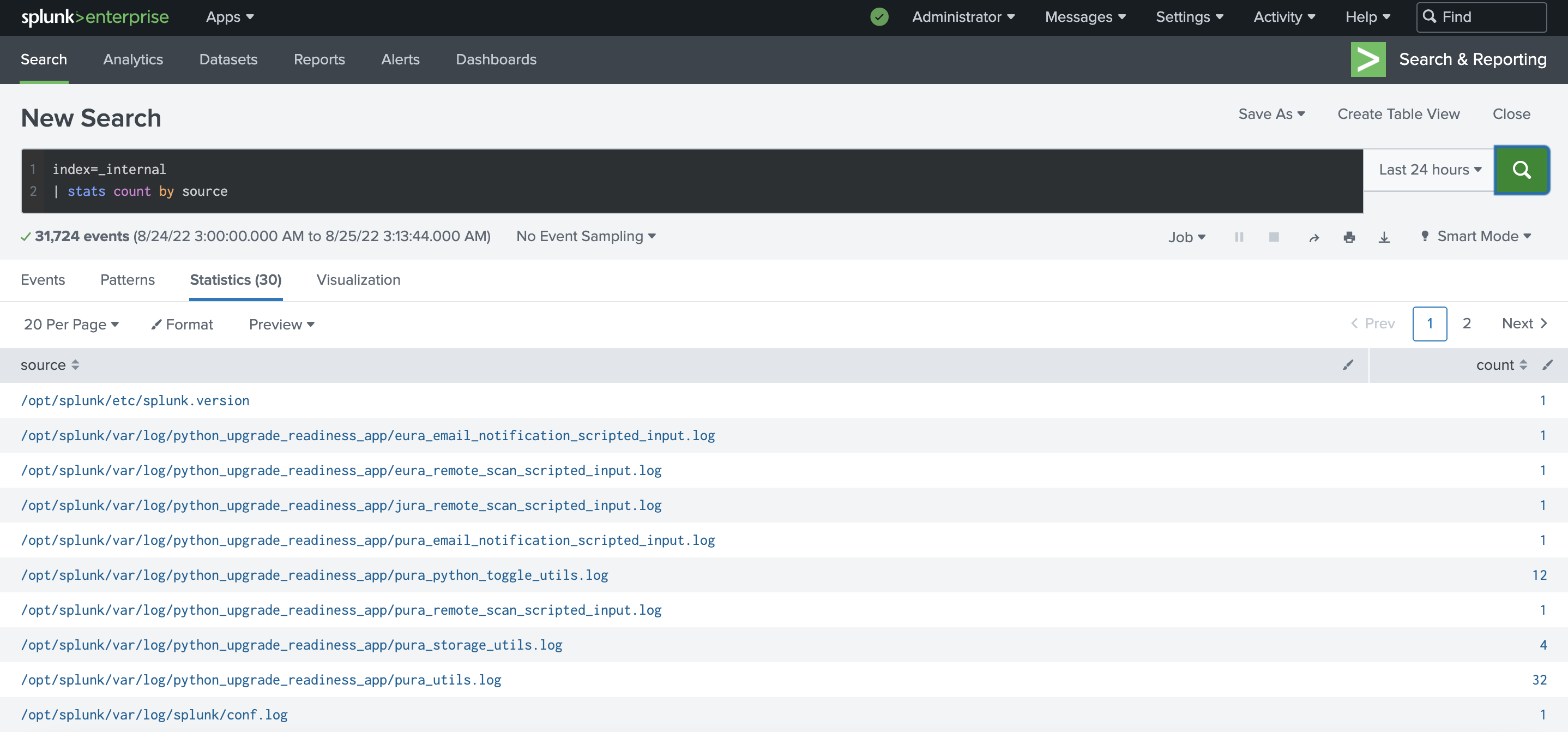Image resolution: width=1568 pixels, height=732 pixels.
Task: Click Next page link
Action: (x=1523, y=323)
